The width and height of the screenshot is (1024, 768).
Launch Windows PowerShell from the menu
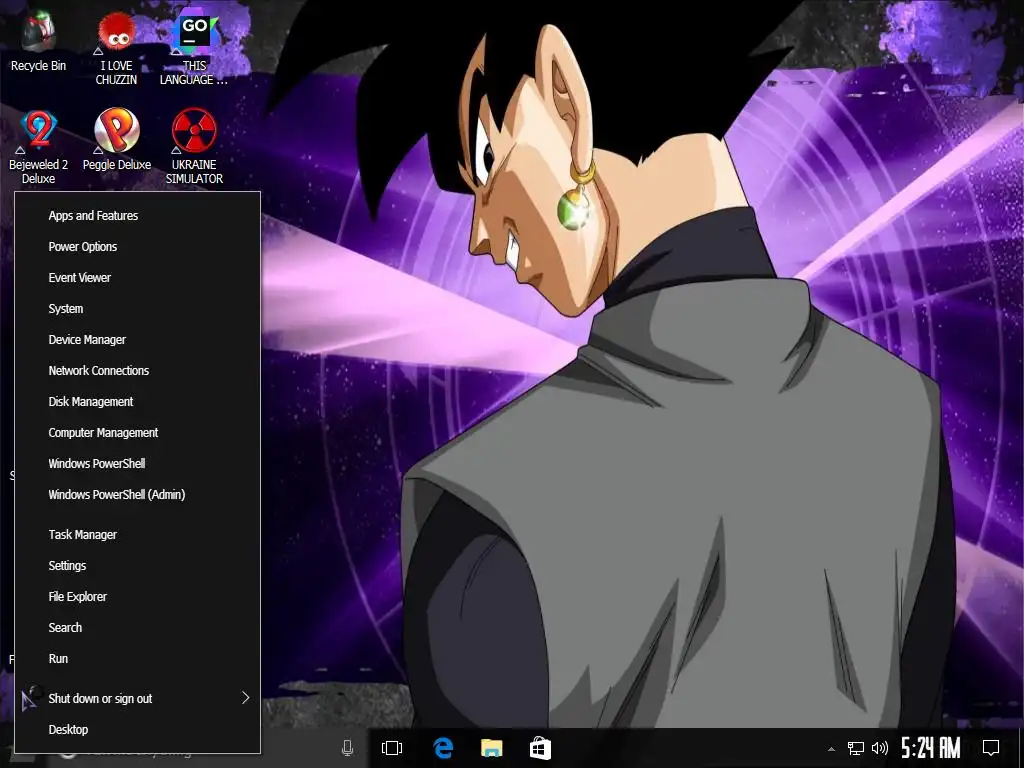(138, 464)
